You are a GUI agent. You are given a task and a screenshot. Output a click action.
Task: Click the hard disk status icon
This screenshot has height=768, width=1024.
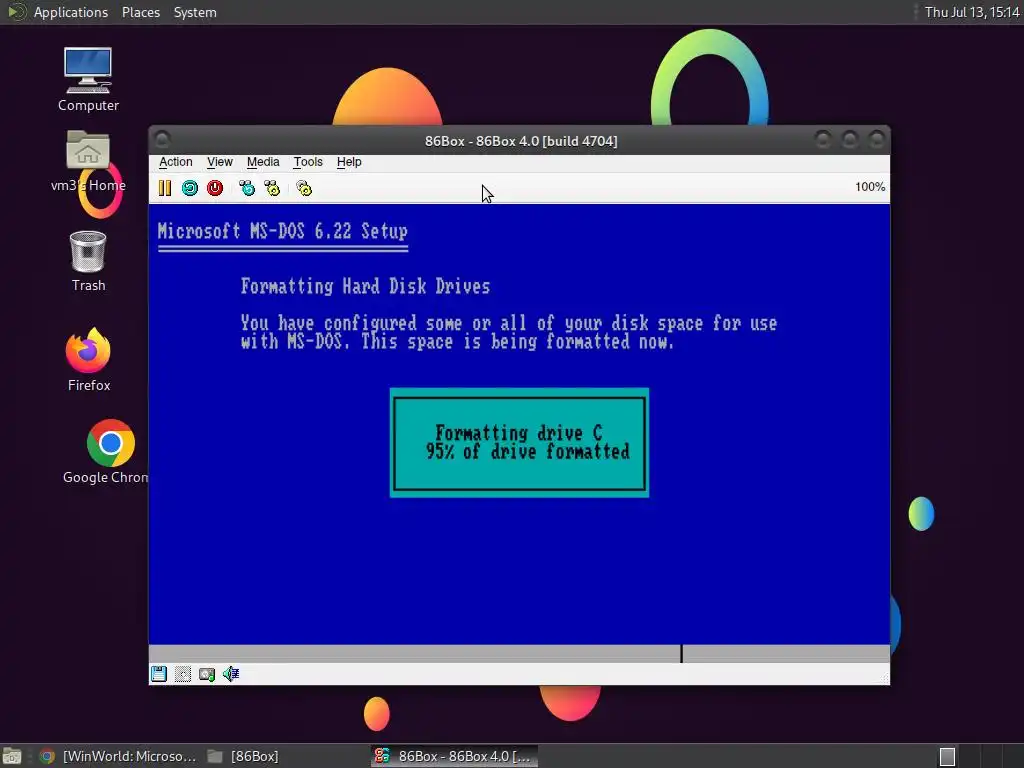coord(207,674)
